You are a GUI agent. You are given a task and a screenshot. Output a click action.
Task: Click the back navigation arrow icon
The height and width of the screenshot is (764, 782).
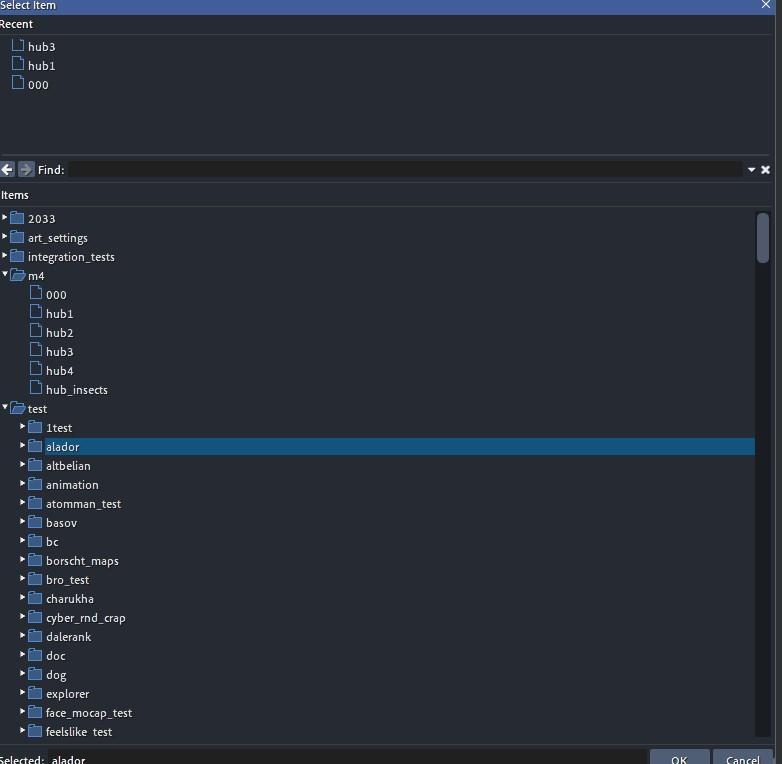click(8, 170)
